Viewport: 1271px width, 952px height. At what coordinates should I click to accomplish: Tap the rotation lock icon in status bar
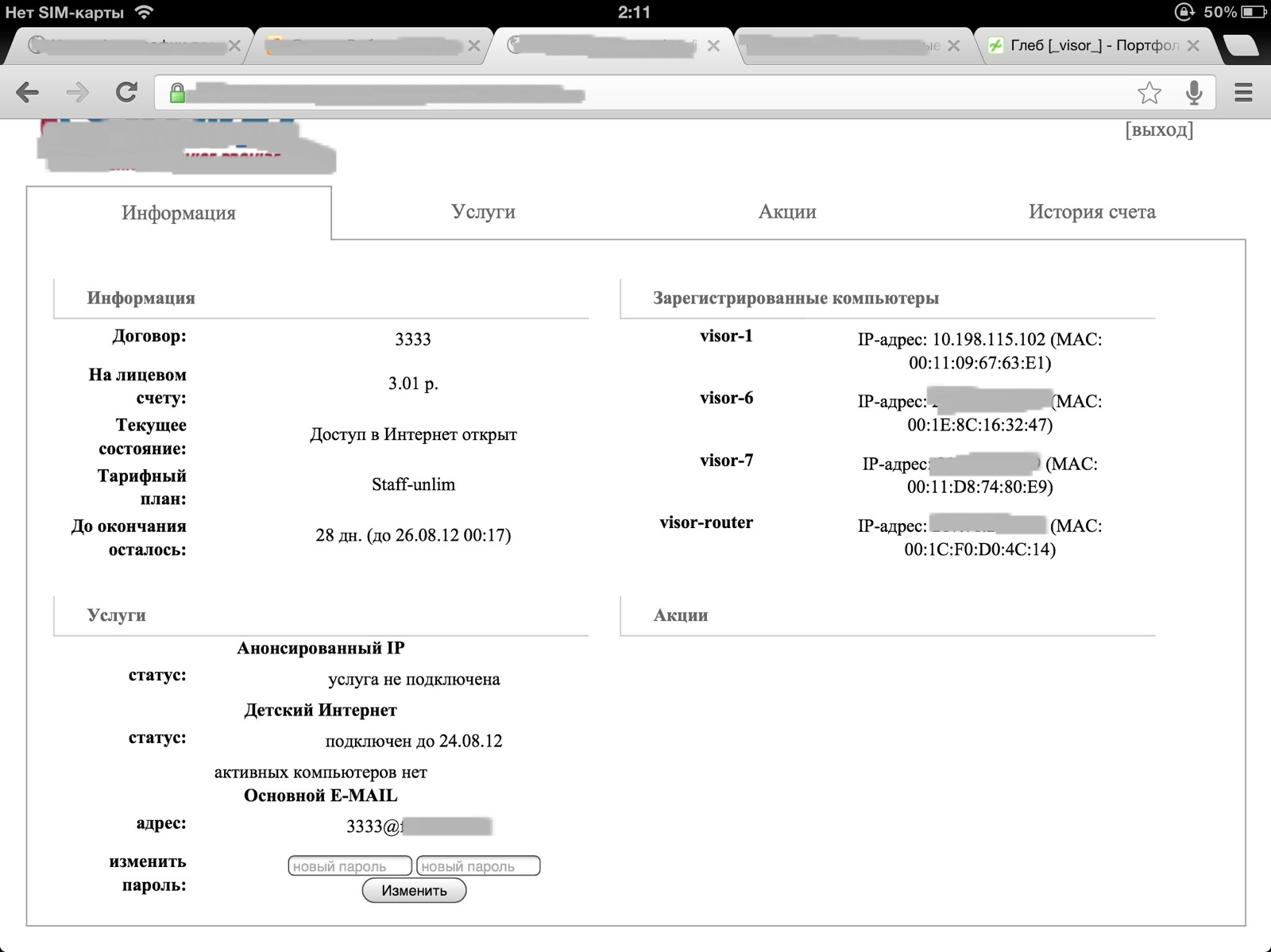(x=1184, y=12)
